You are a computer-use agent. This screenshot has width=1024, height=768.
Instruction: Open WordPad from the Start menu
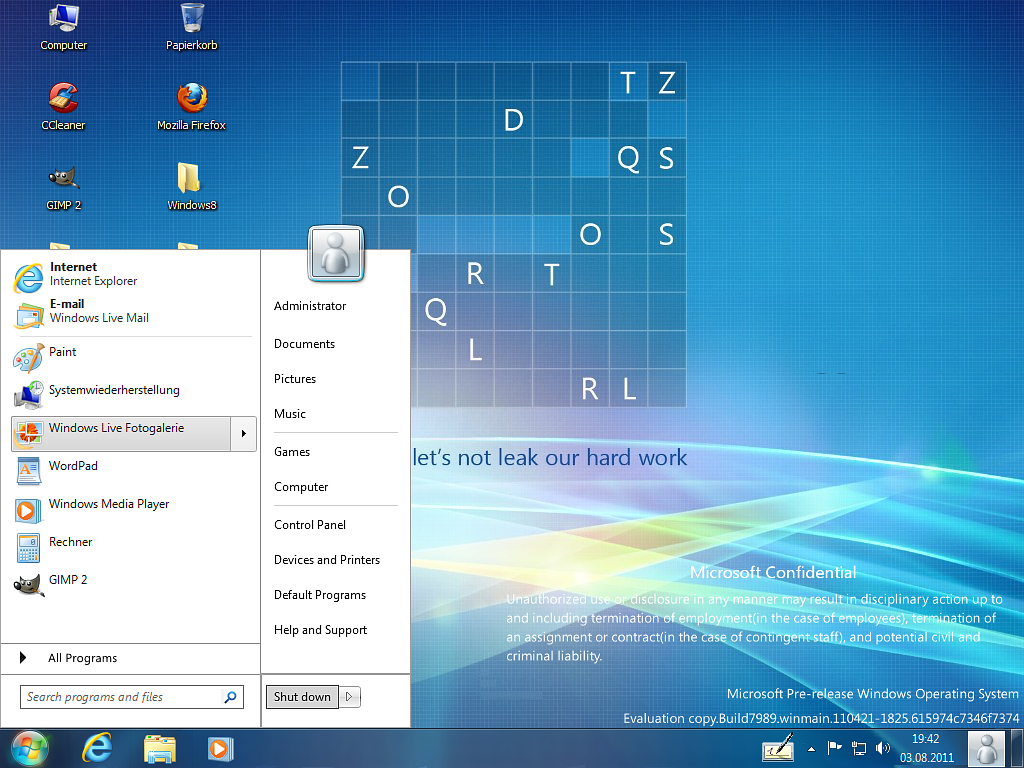(x=72, y=466)
